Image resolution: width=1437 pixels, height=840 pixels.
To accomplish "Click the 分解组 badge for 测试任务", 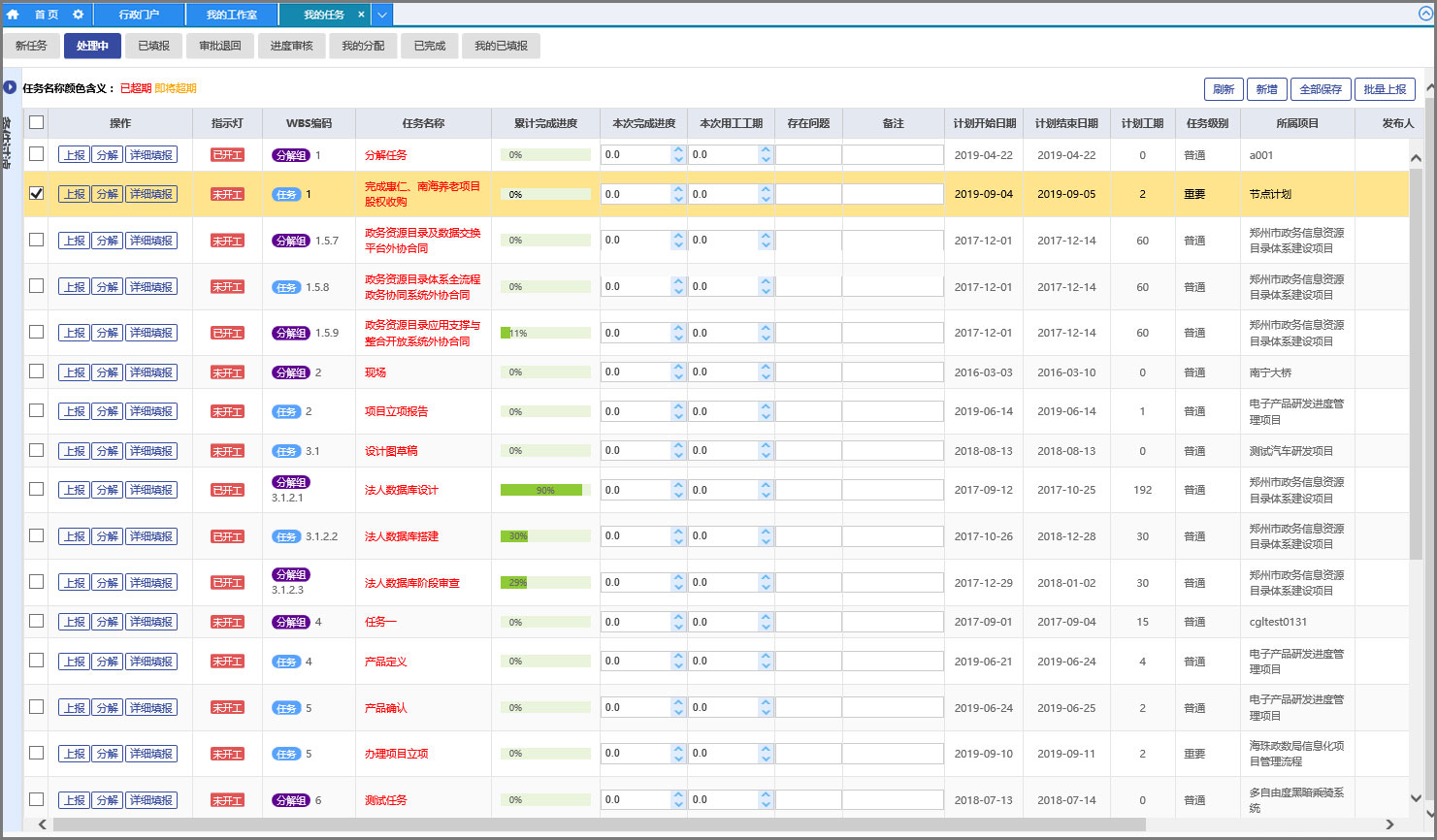I will coord(291,800).
